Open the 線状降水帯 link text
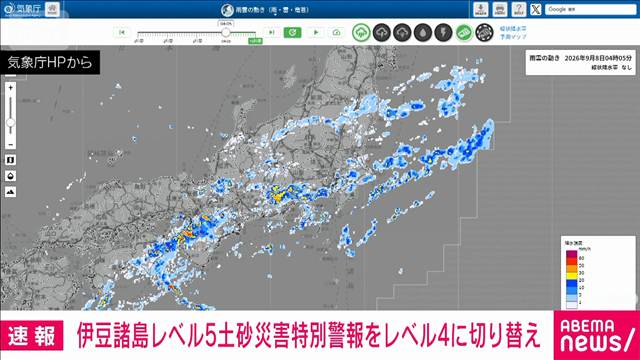Image resolution: width=640 pixels, height=360 pixels. click(x=513, y=29)
